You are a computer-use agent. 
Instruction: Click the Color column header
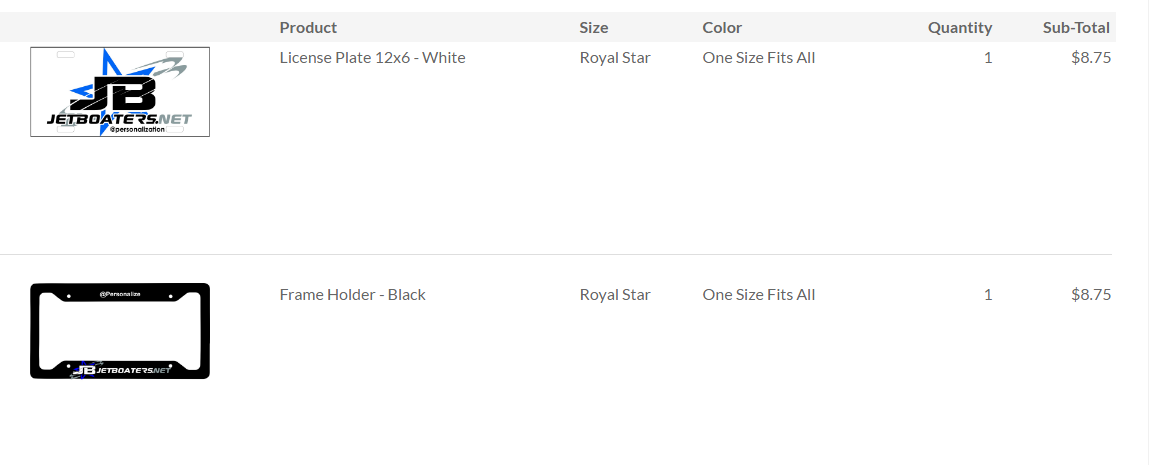[723, 28]
